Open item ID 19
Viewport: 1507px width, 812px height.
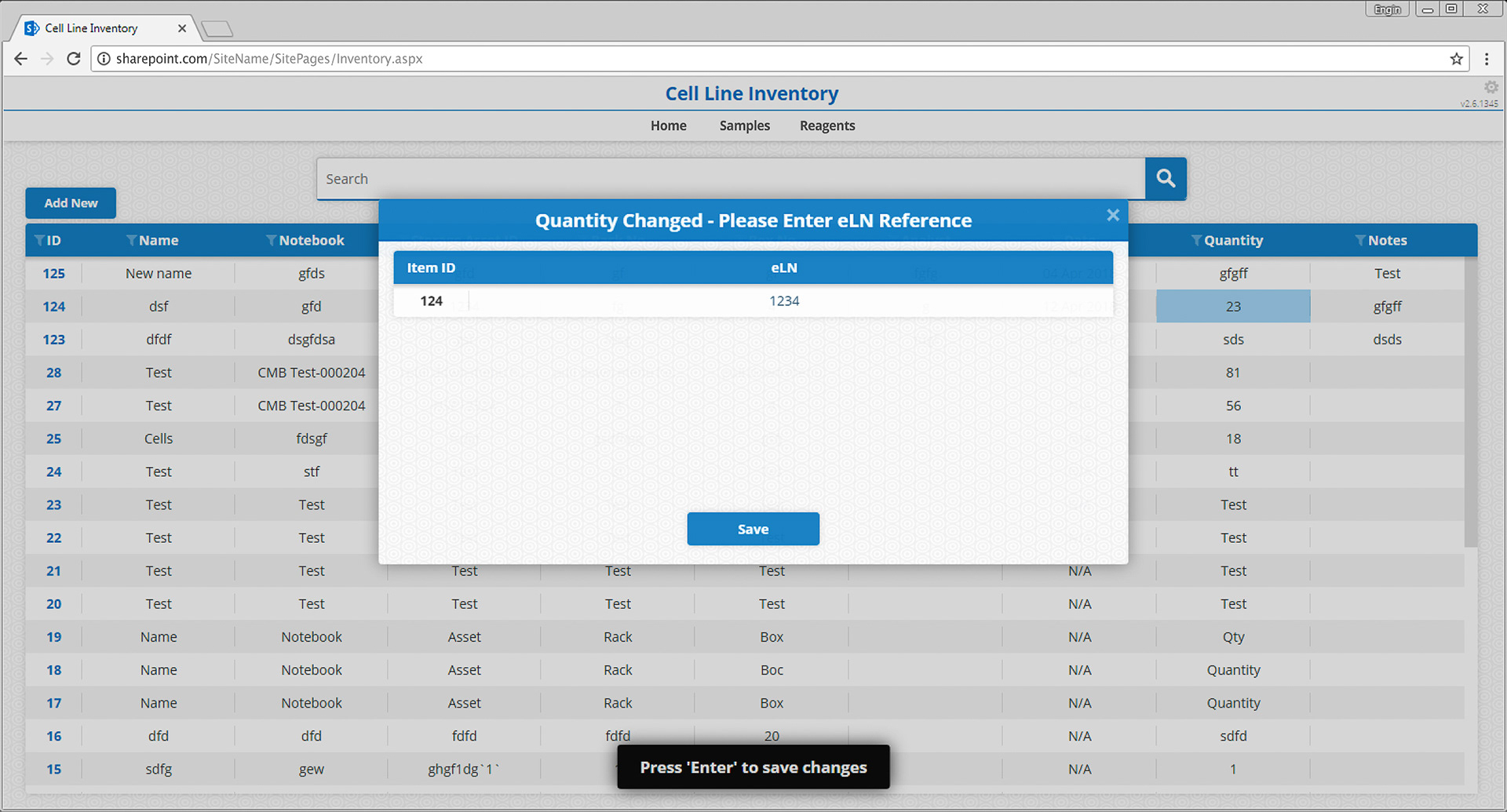tap(53, 637)
